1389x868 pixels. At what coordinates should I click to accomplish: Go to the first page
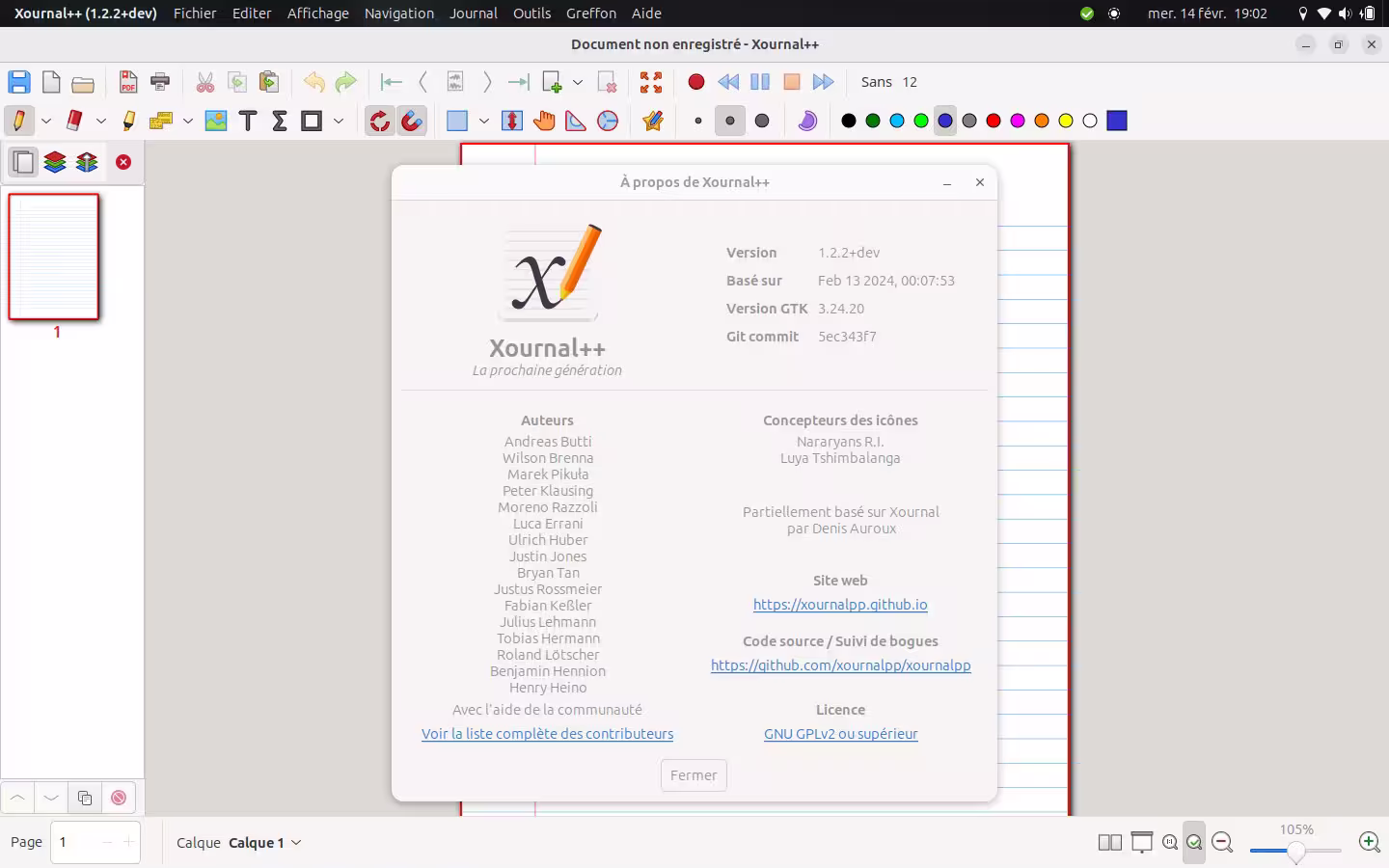click(391, 82)
